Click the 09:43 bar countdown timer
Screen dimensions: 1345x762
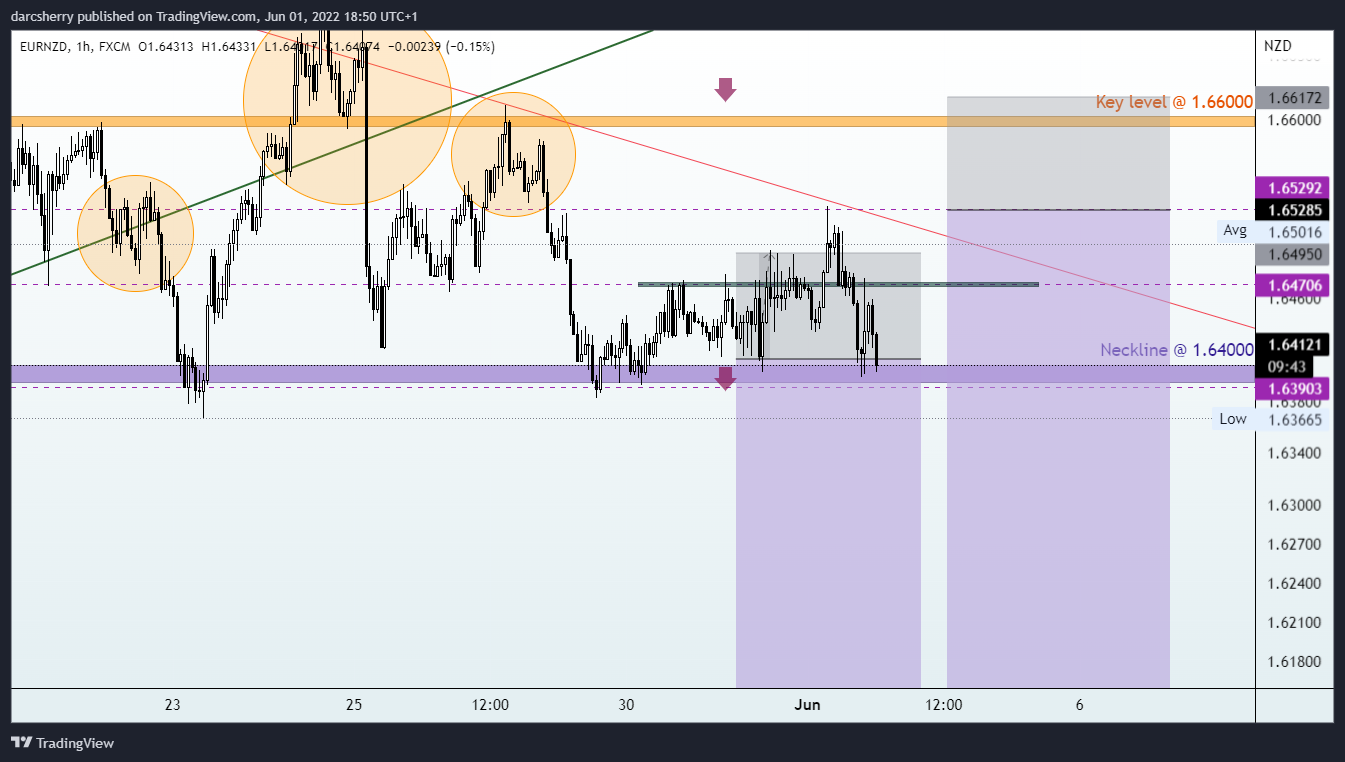point(1285,366)
